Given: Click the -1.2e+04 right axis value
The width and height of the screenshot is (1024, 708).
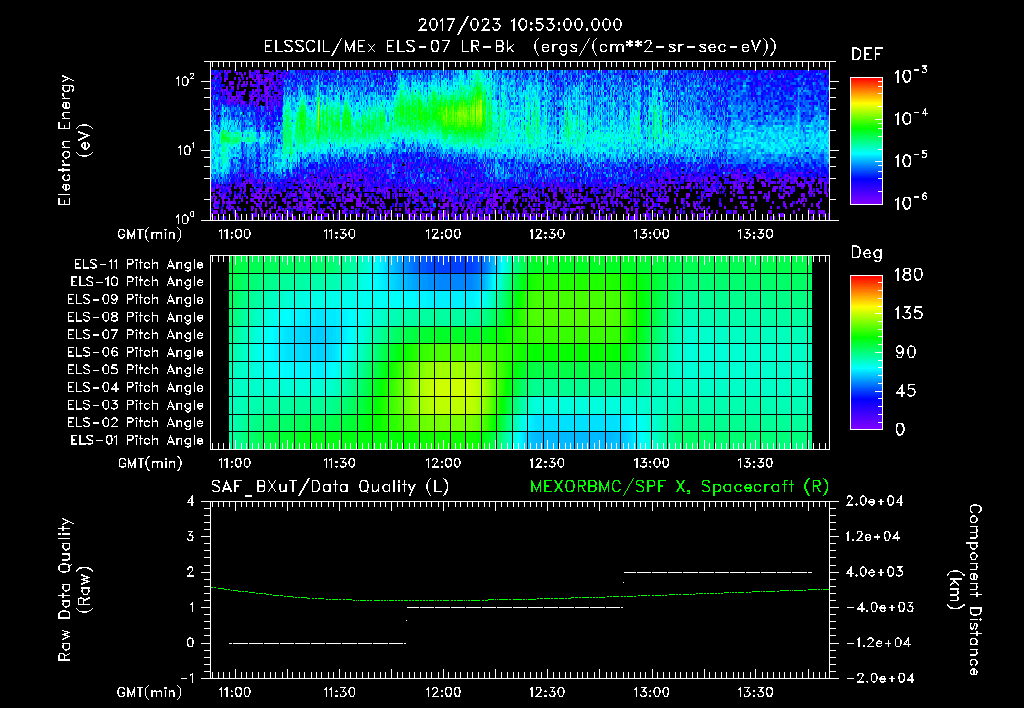Looking at the screenshot, I should coord(878,643).
